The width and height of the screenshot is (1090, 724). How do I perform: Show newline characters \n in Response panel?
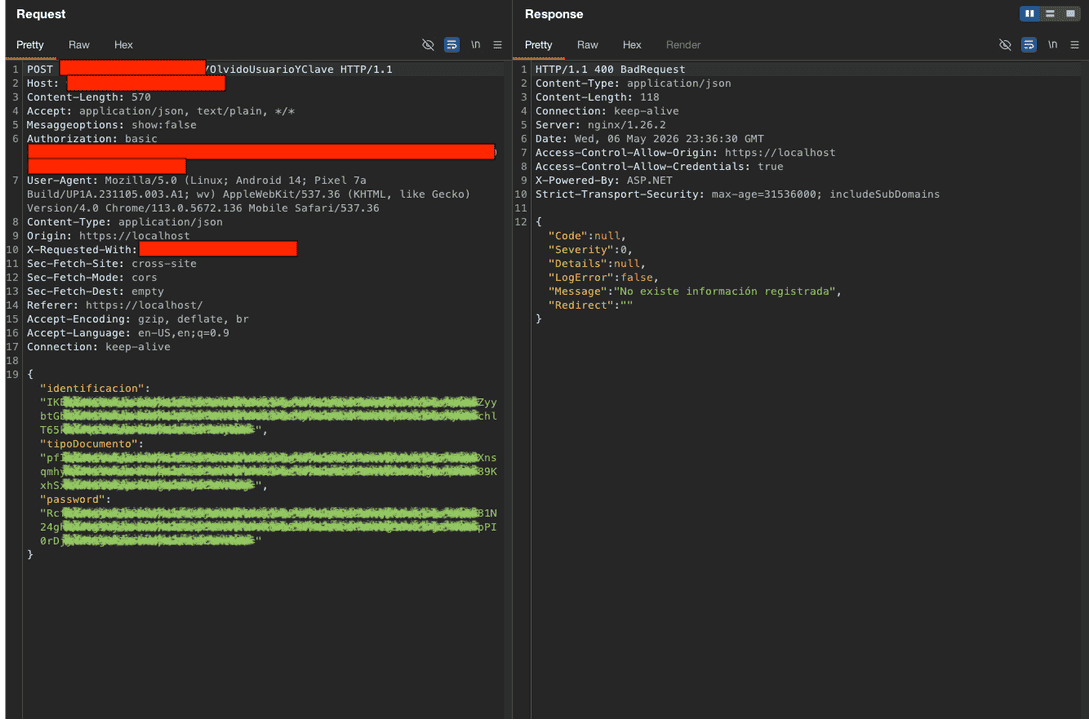pyautogui.click(x=1052, y=45)
